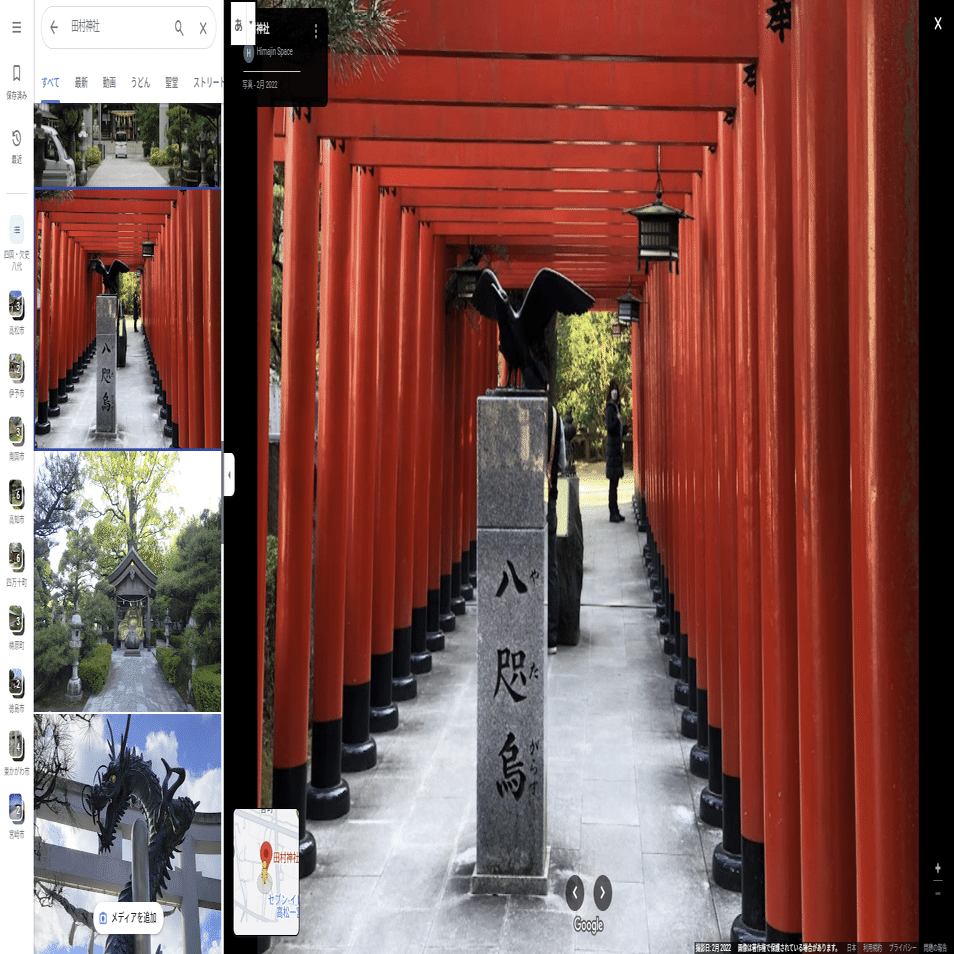Image resolution: width=954 pixels, height=954 pixels.
Task: Click the 写真 - 2月 2022 date text
Action: click(260, 85)
